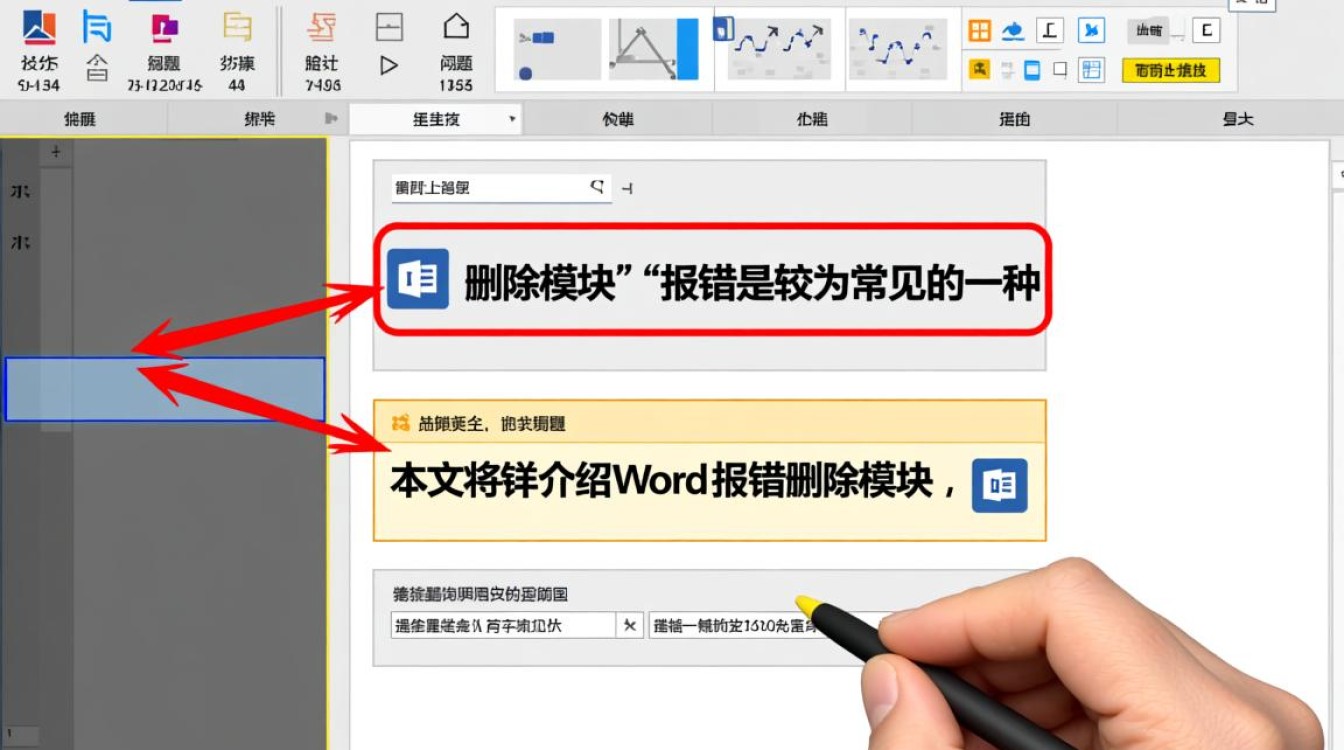
Task: Click the tan grid ribbon icon labeled 44
Action: point(237,27)
